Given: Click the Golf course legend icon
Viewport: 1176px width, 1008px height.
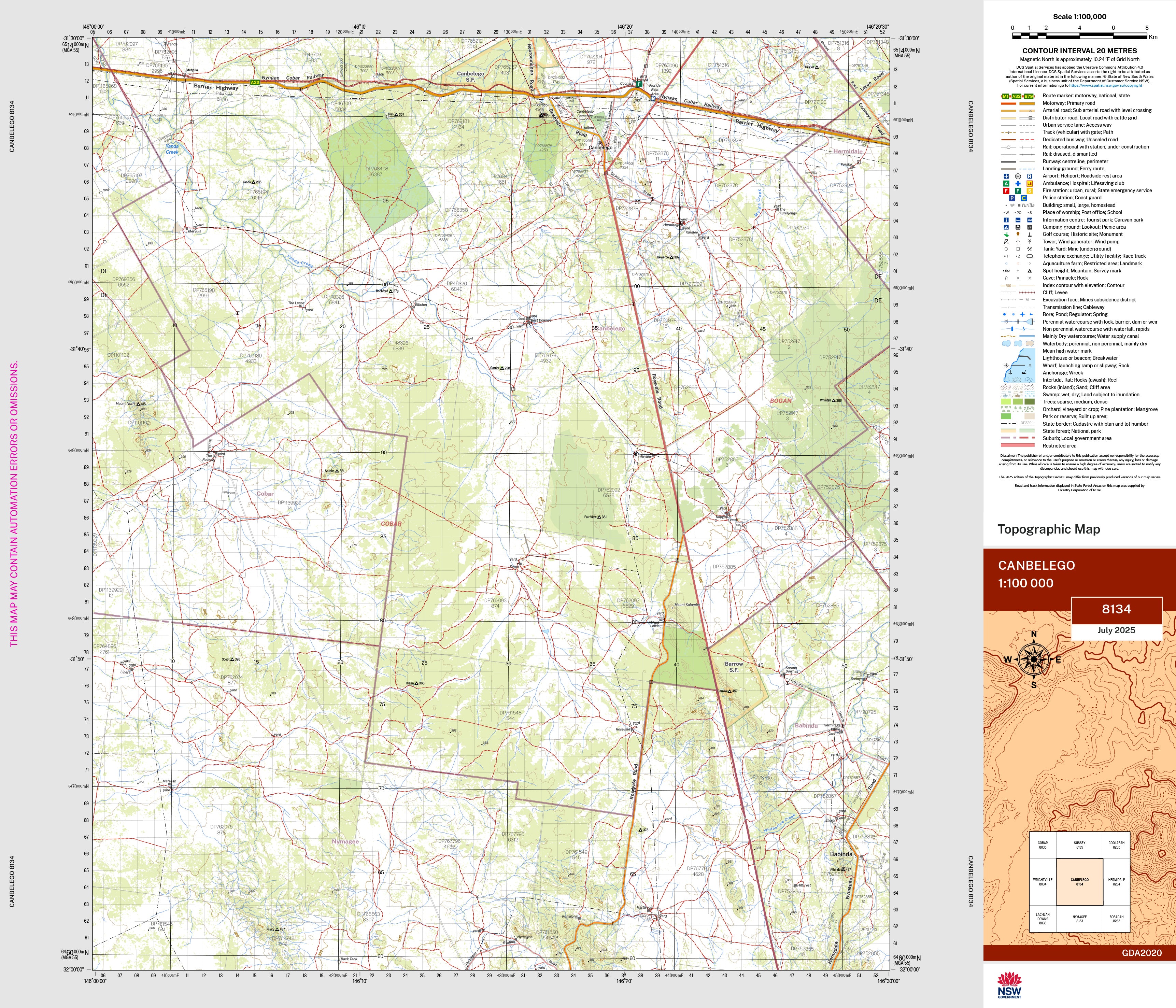Looking at the screenshot, I should (x=1006, y=235).
